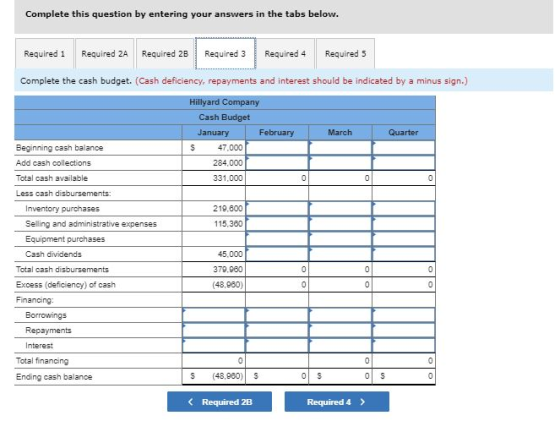Click the Required 4 next button
Screen dimensions: 560x432
(x=337, y=402)
